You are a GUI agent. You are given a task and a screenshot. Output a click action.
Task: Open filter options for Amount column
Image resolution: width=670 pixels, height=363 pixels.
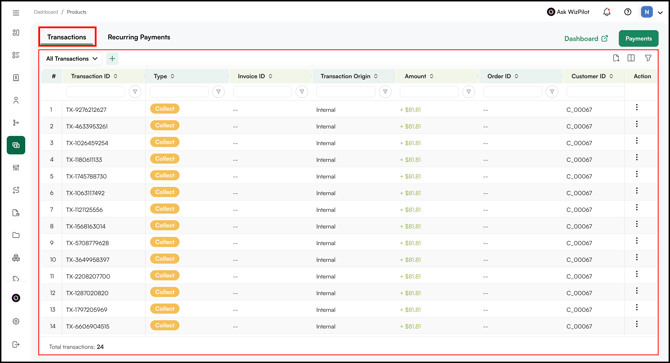tap(468, 91)
